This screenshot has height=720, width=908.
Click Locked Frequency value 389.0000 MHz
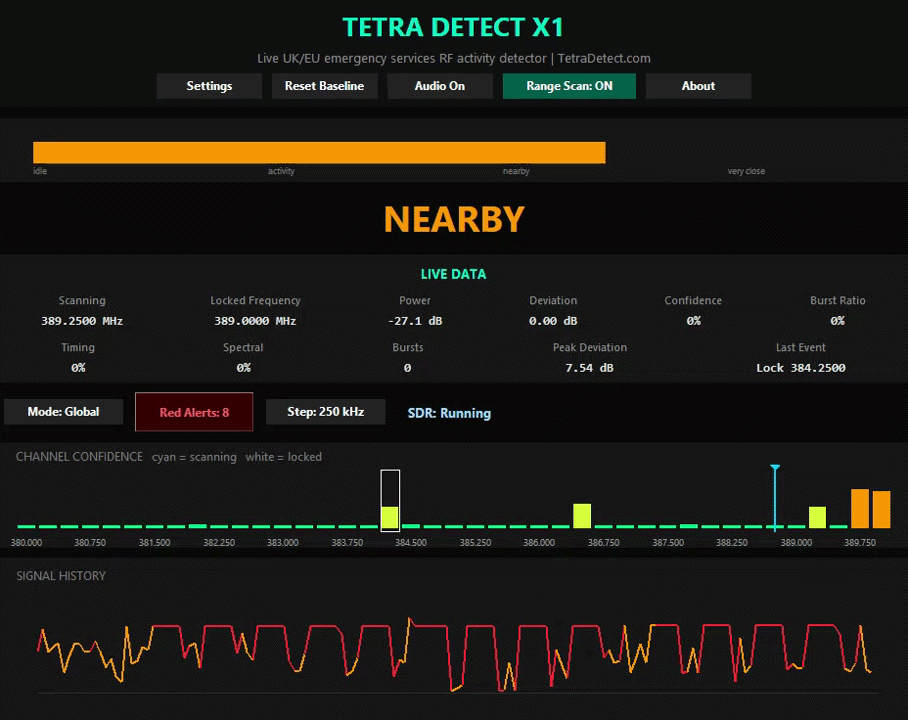[x=255, y=321]
